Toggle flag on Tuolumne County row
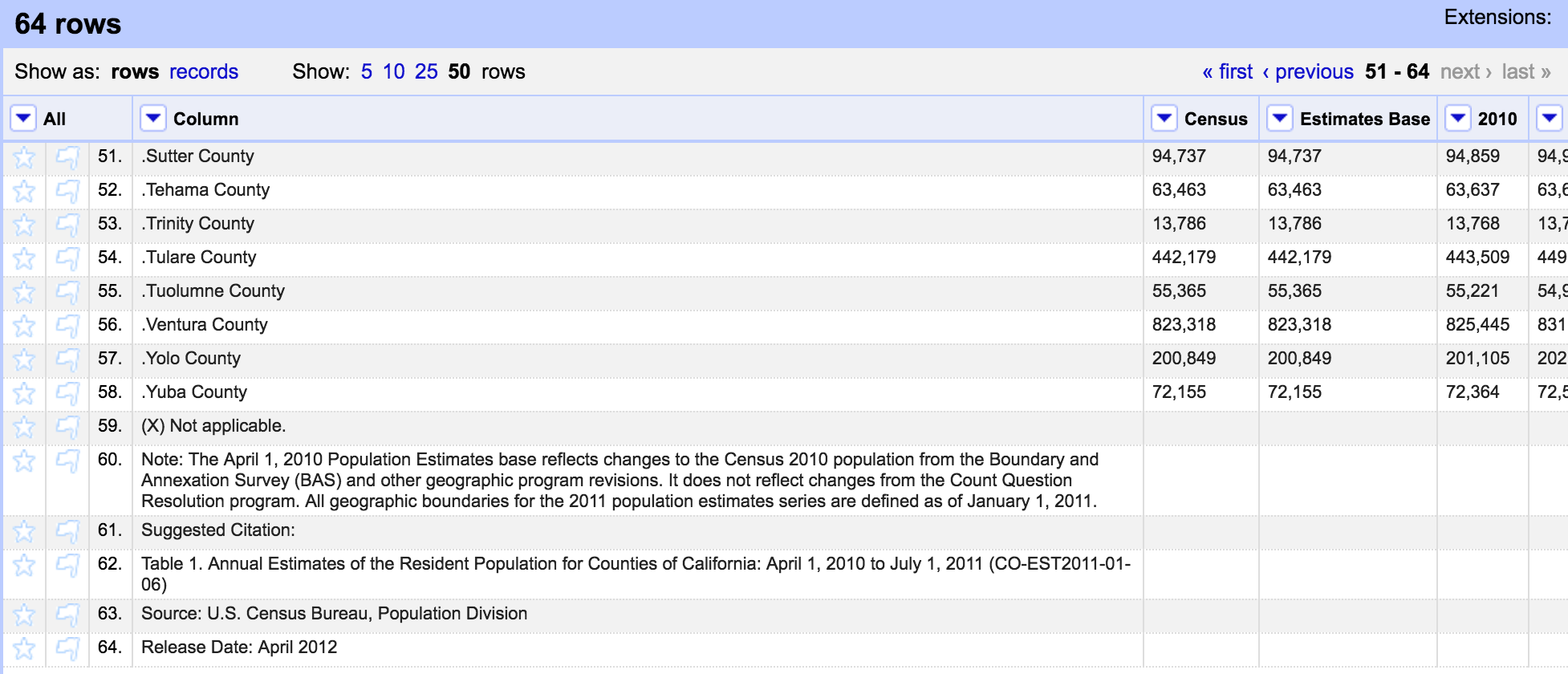 67,292
